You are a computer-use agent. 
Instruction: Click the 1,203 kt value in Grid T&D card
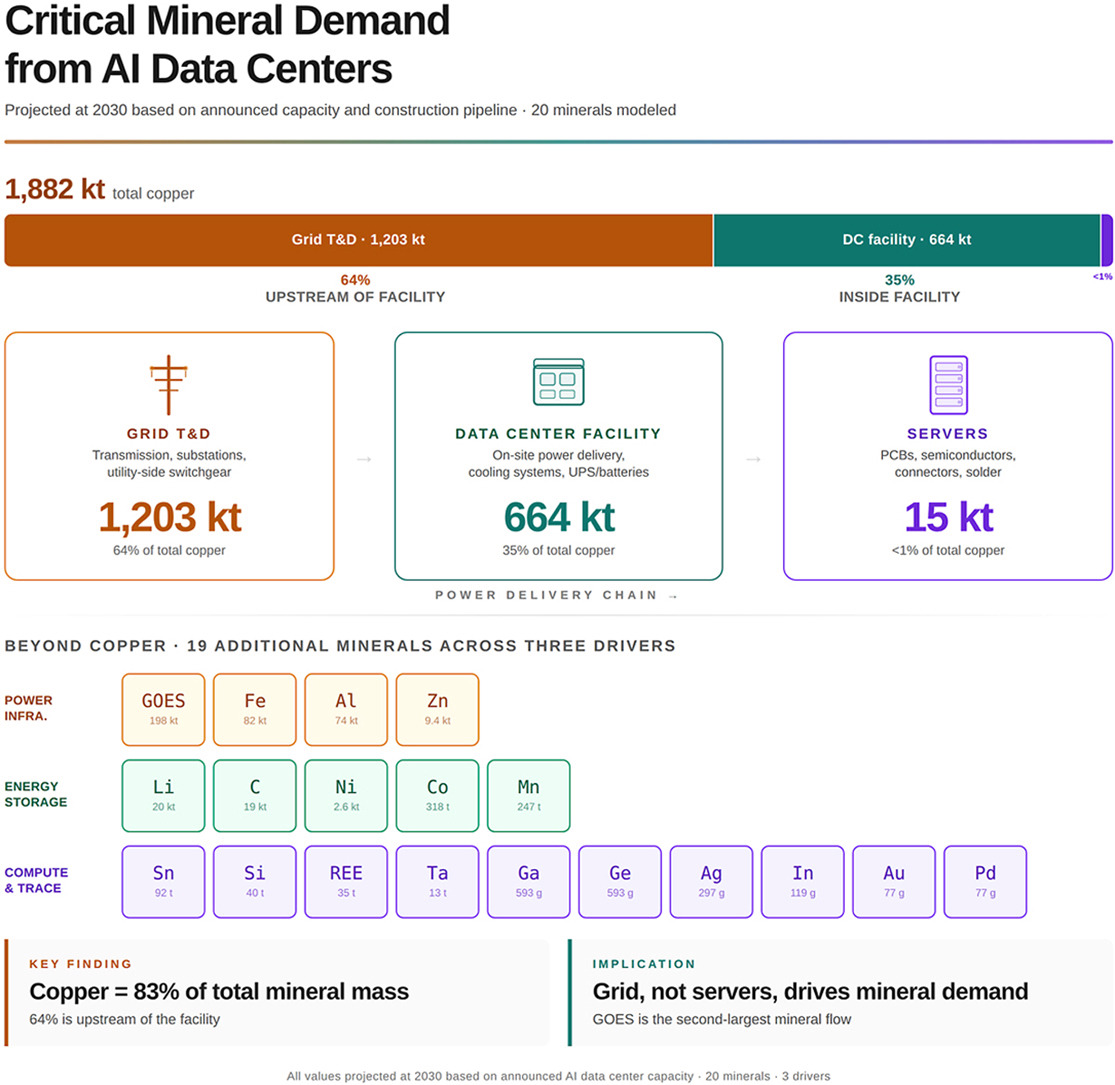pos(169,517)
